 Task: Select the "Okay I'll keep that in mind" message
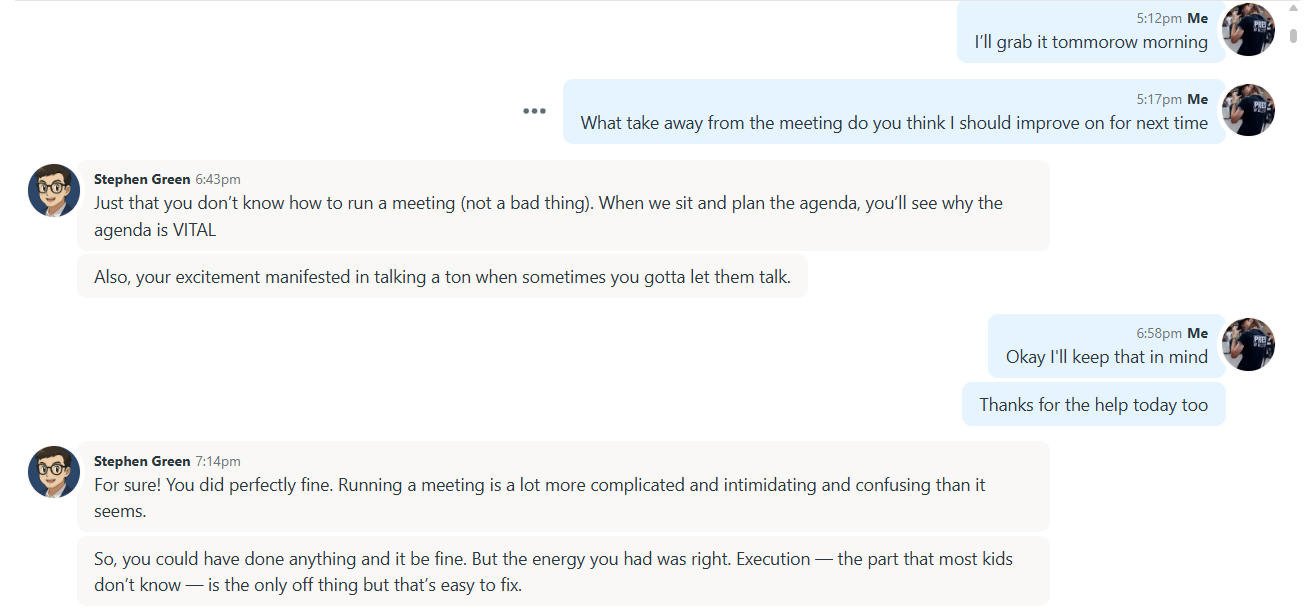[x=1106, y=357]
